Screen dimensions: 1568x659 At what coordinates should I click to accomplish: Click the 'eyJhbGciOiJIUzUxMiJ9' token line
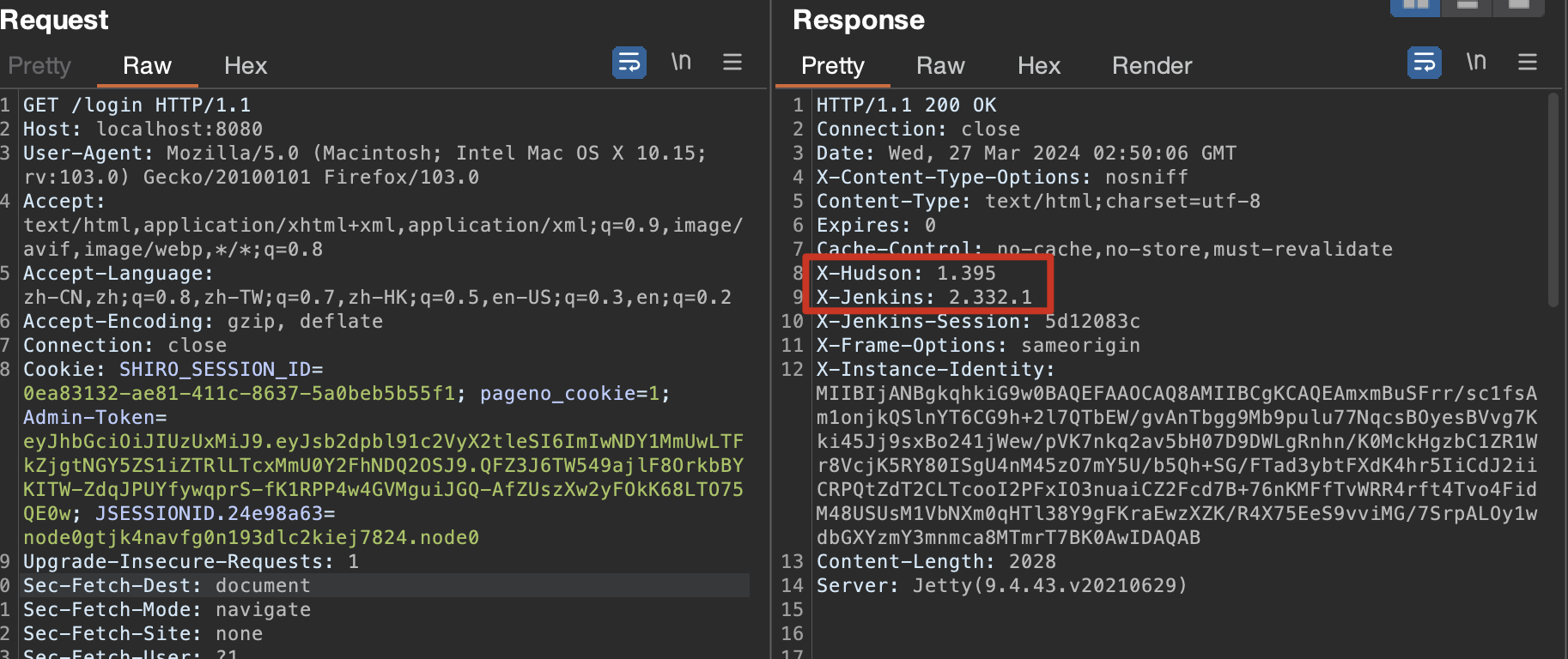click(383, 441)
